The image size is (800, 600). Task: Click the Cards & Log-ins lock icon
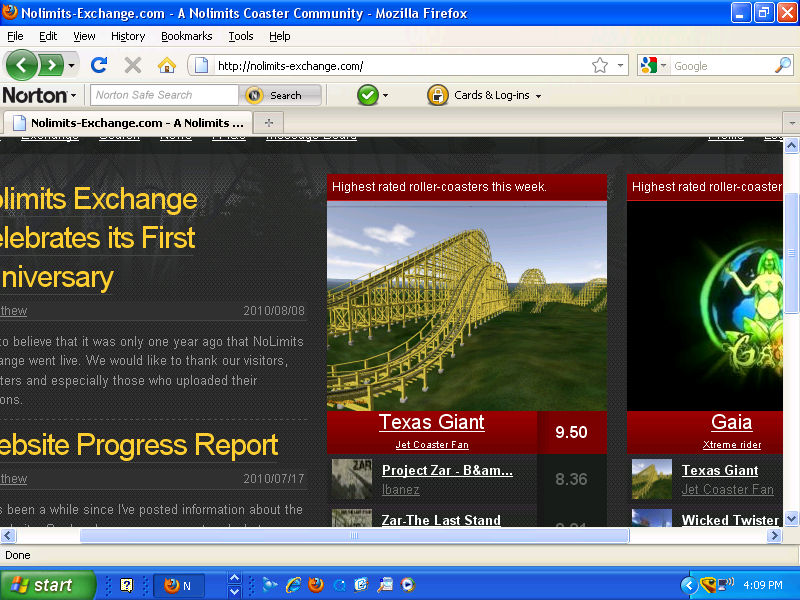438,95
